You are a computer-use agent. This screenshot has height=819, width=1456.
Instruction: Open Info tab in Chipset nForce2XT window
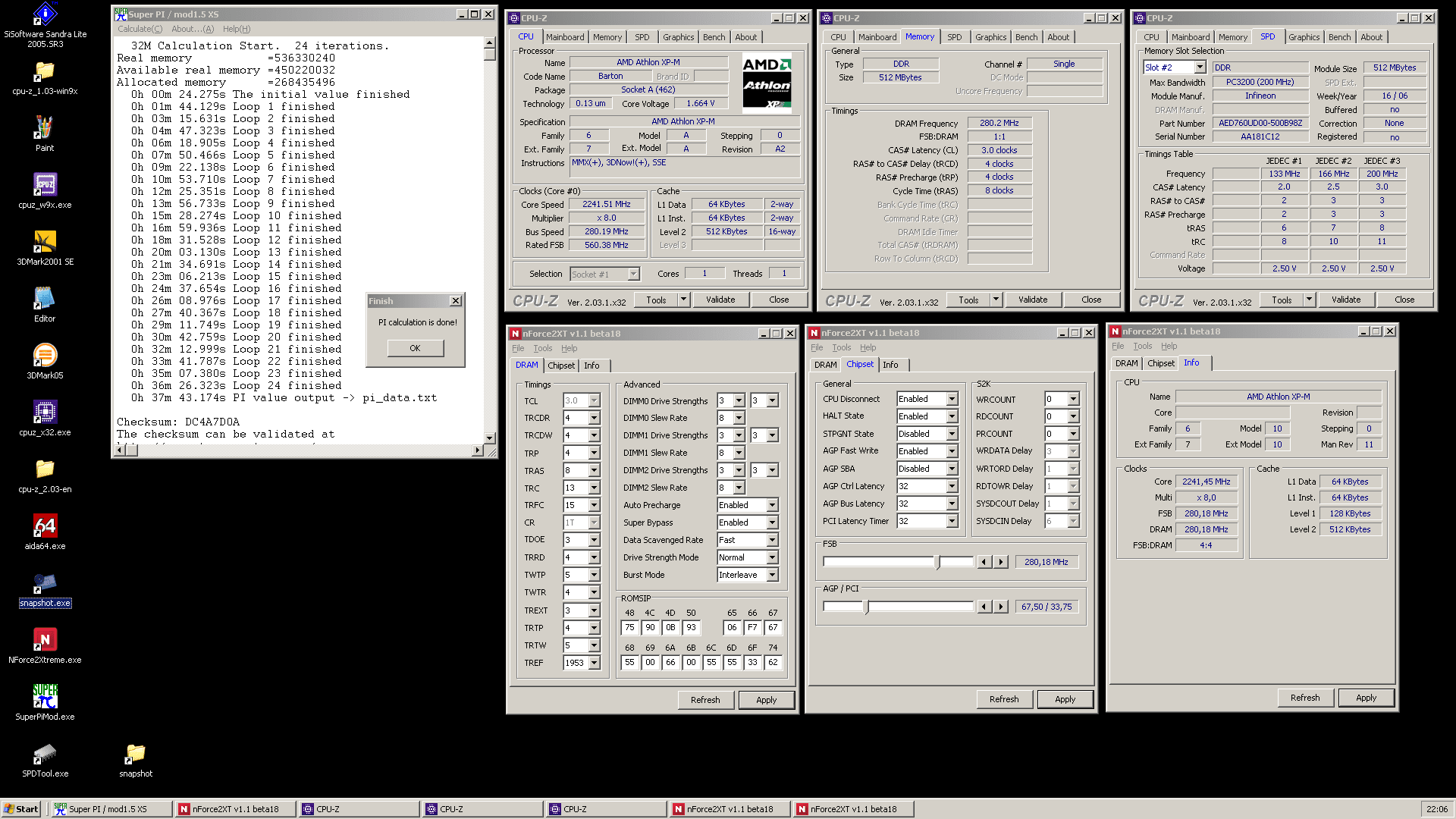pyautogui.click(x=890, y=365)
